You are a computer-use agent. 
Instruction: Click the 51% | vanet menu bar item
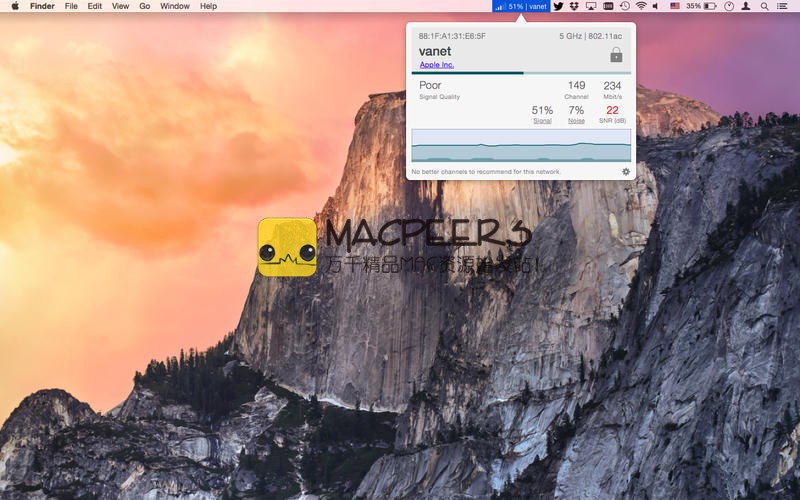pyautogui.click(x=521, y=6)
